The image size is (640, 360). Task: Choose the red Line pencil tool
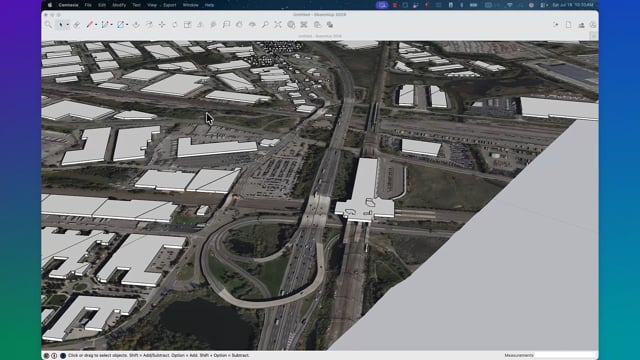(x=90, y=25)
